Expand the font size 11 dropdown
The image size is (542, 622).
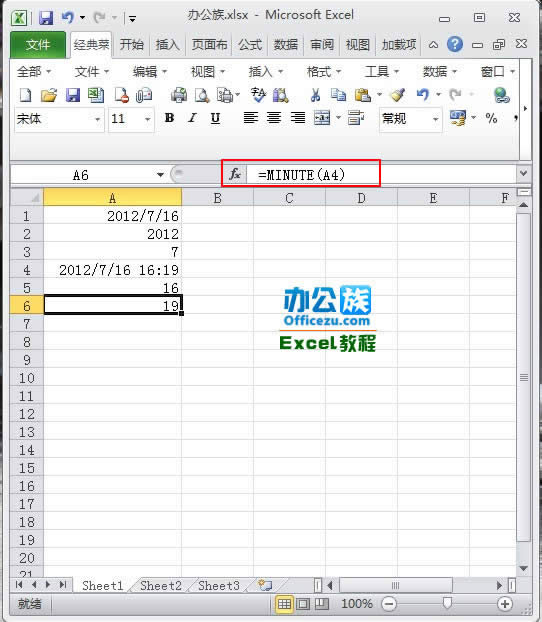(x=148, y=119)
